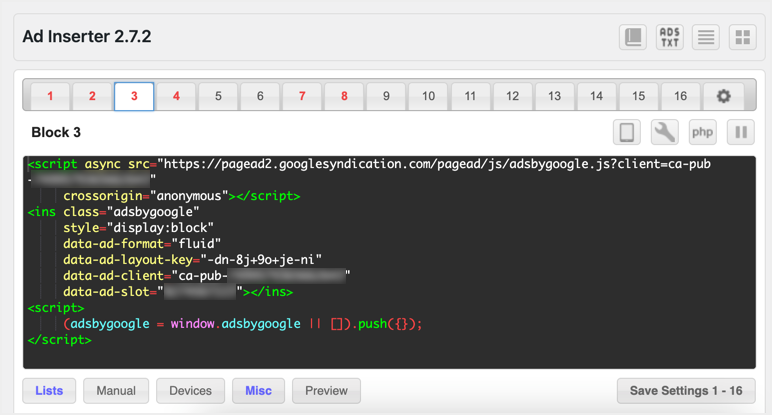Screen dimensions: 772x415
Task: Expand the Lists settings section
Action: [x=49, y=391]
